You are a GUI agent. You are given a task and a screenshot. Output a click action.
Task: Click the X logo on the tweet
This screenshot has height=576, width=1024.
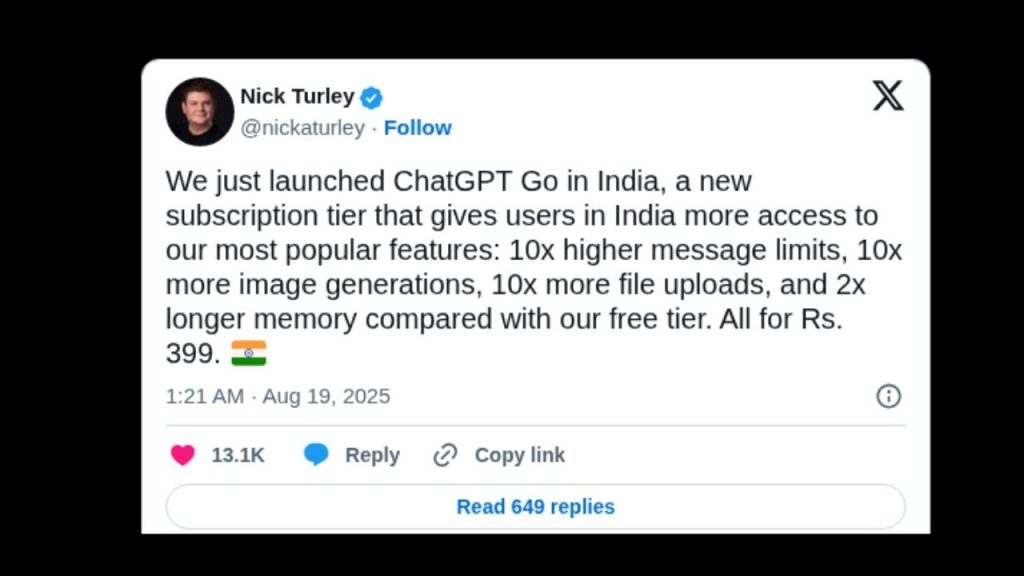tap(887, 96)
